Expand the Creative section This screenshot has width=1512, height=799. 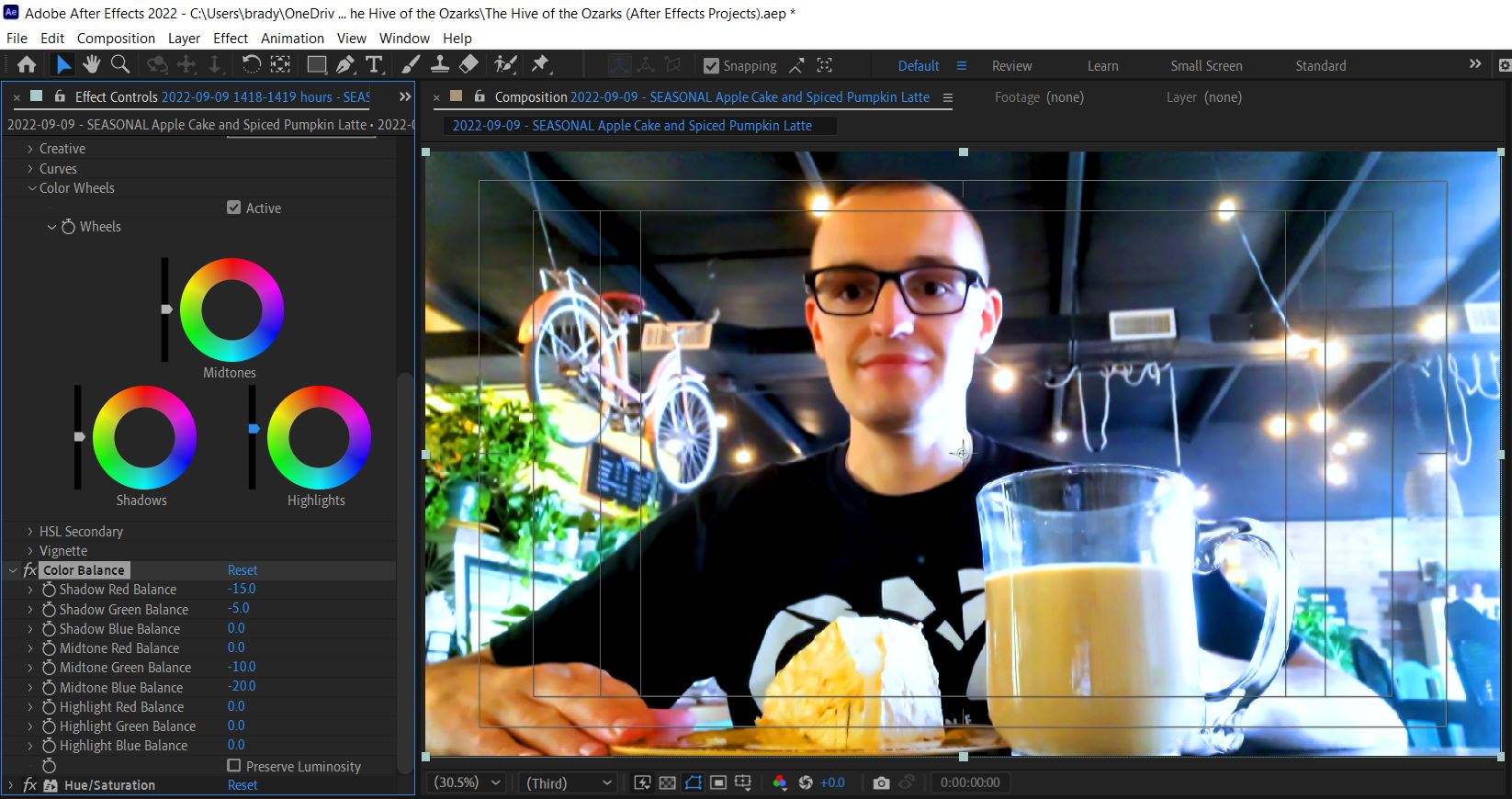click(30, 149)
